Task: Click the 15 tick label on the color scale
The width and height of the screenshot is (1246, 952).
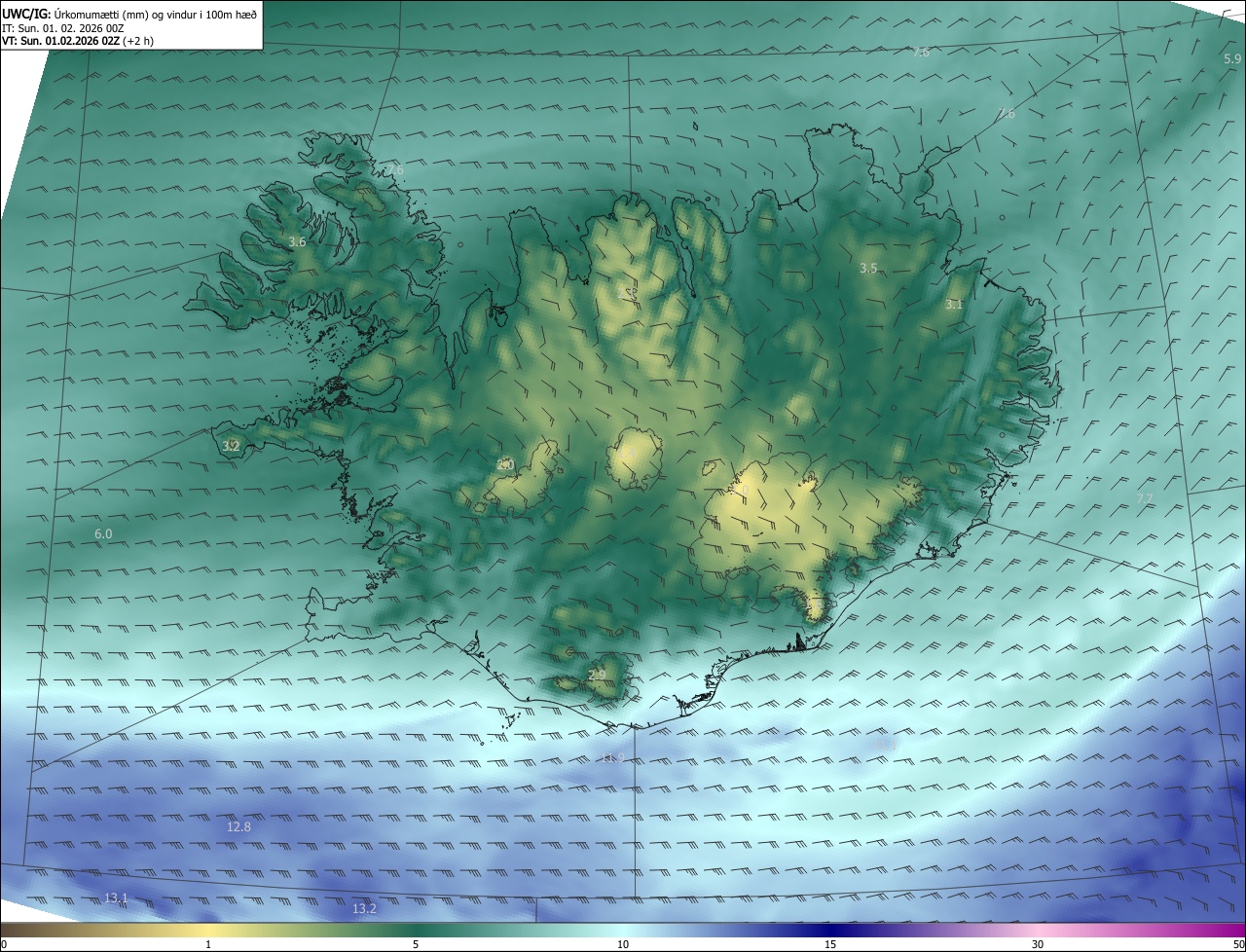Action: pos(830,944)
